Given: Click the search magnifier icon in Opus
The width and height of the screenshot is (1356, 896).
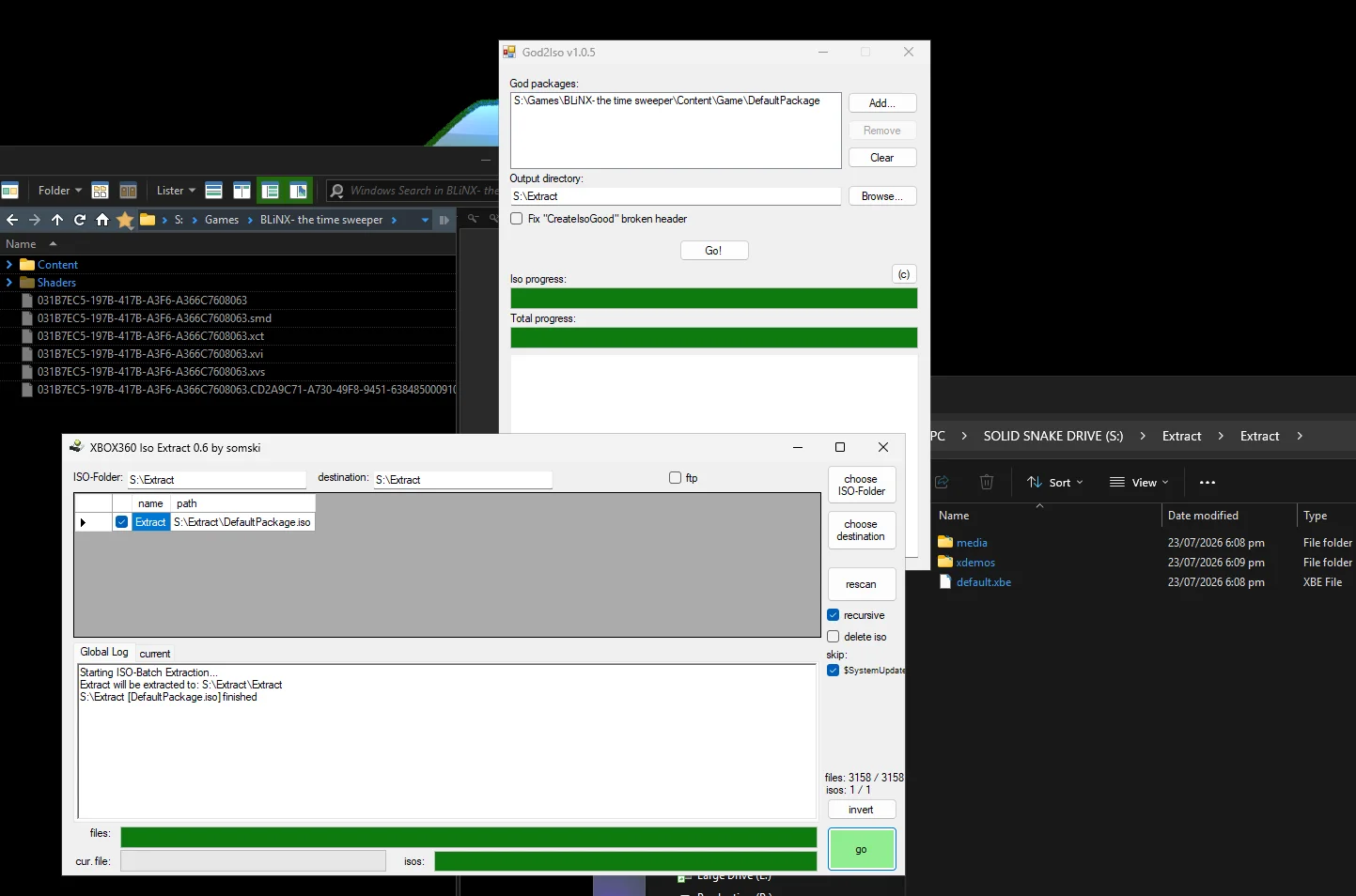Looking at the screenshot, I should 337,191.
